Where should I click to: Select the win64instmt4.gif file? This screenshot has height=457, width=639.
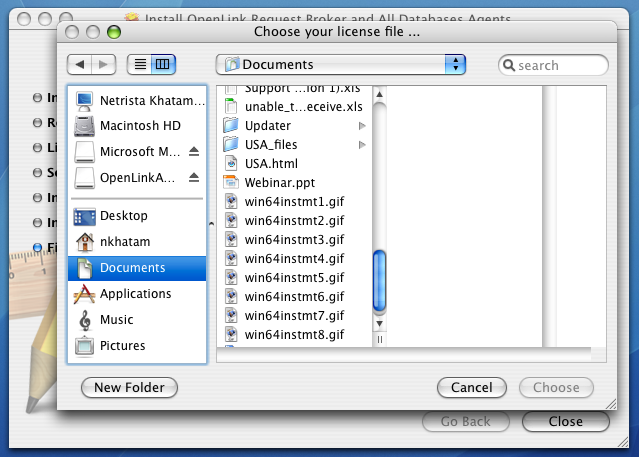pos(294,259)
